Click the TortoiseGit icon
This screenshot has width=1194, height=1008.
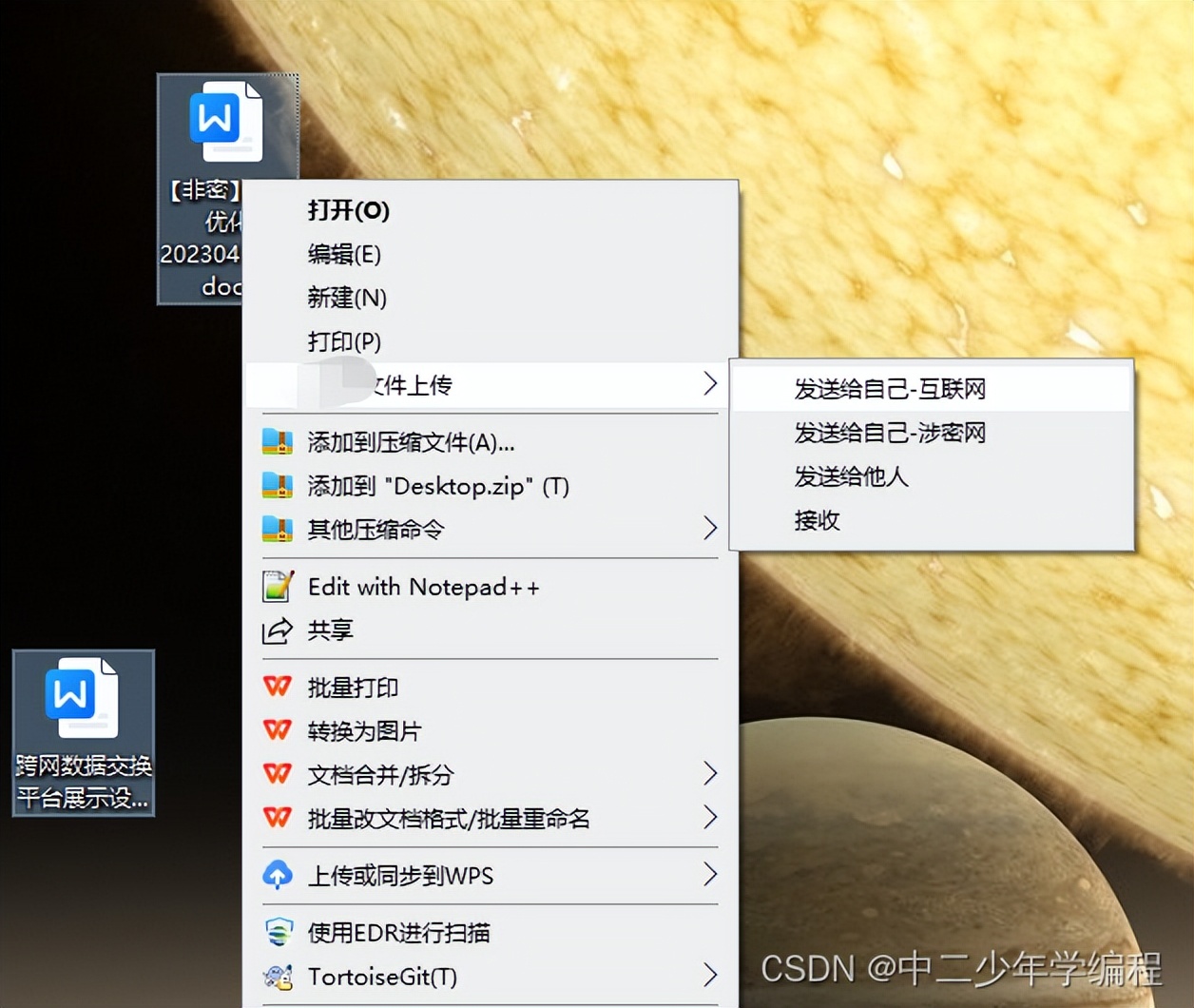[x=278, y=976]
